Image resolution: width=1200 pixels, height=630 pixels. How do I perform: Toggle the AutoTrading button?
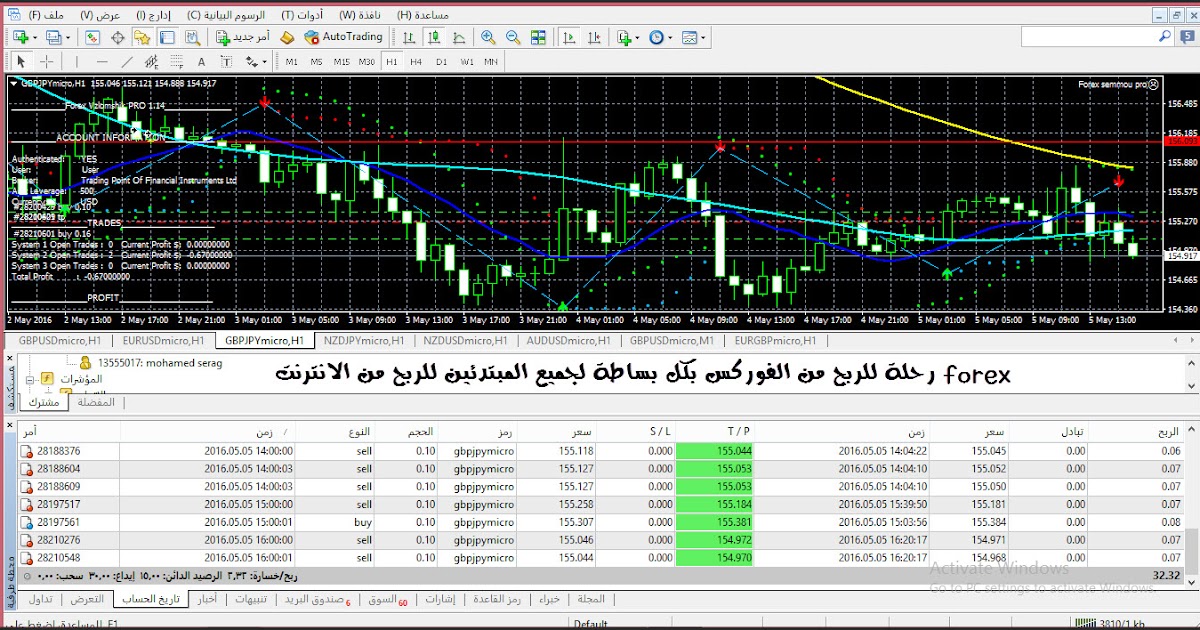pos(344,37)
